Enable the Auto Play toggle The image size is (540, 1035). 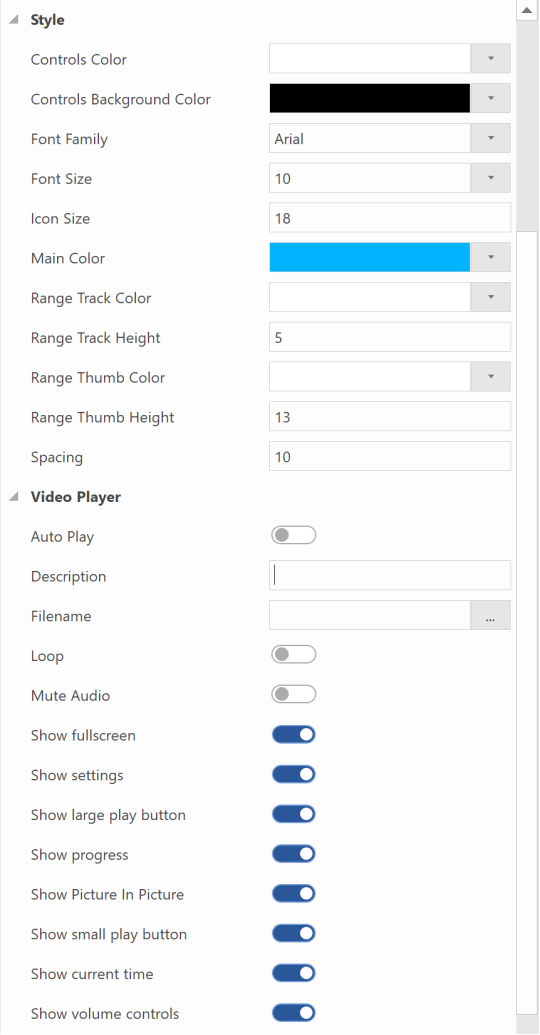(294, 536)
